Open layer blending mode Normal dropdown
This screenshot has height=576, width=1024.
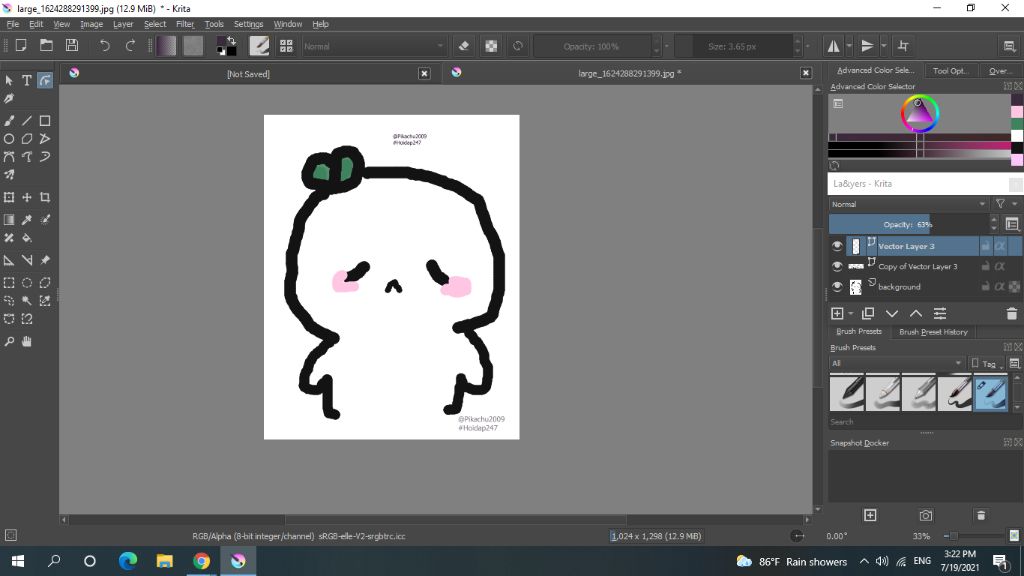[908, 204]
